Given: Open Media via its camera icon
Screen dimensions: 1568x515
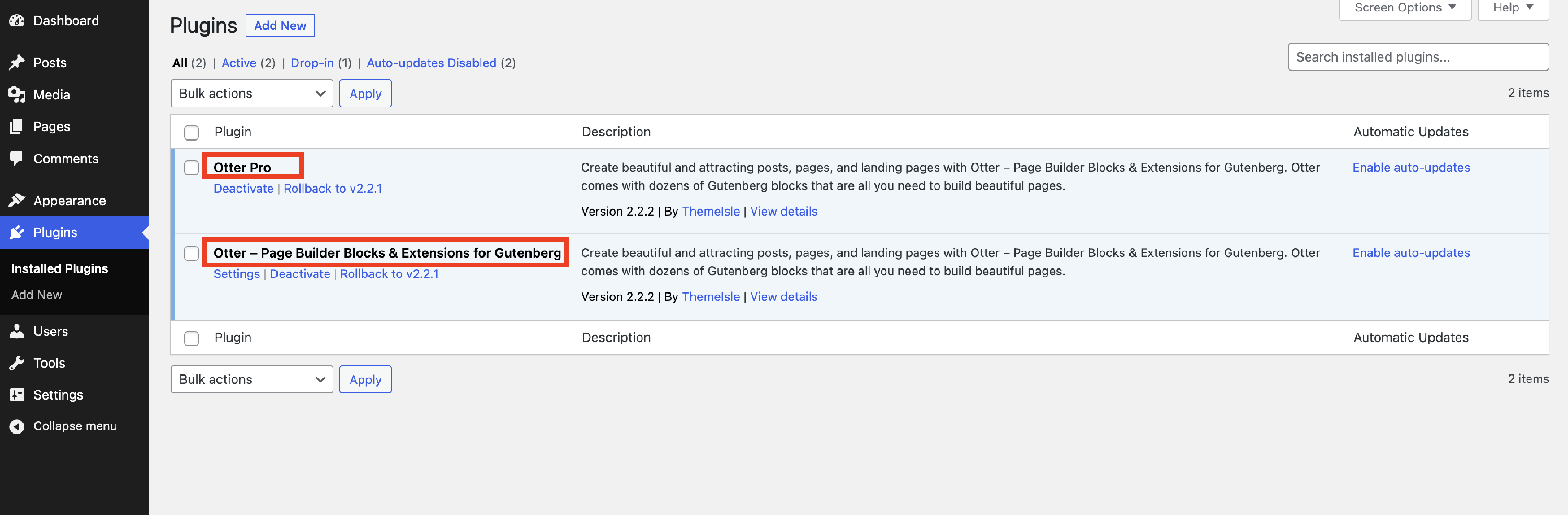Looking at the screenshot, I should point(17,95).
